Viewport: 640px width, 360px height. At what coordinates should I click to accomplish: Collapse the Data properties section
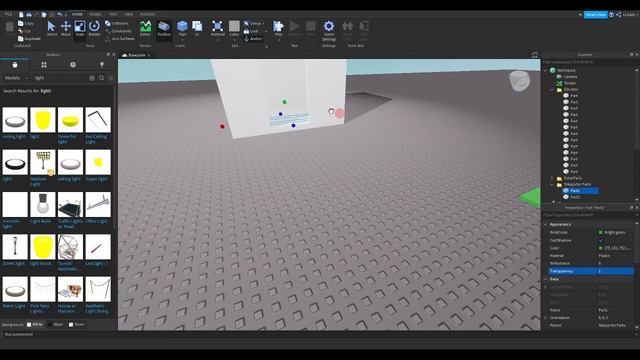tap(545, 279)
